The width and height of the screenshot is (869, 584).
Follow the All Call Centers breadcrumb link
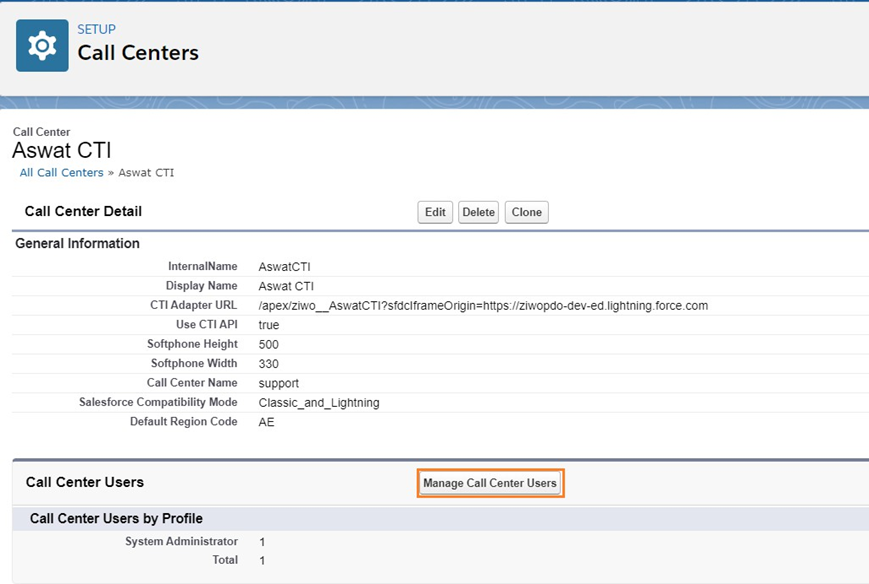tap(62, 173)
